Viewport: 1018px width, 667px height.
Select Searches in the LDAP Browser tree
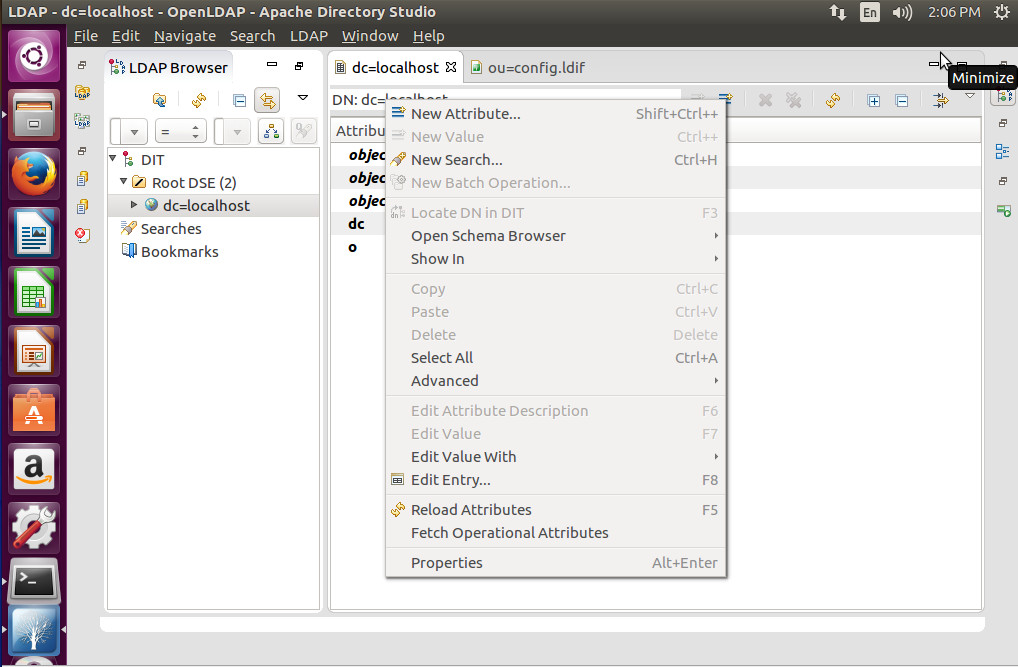170,228
